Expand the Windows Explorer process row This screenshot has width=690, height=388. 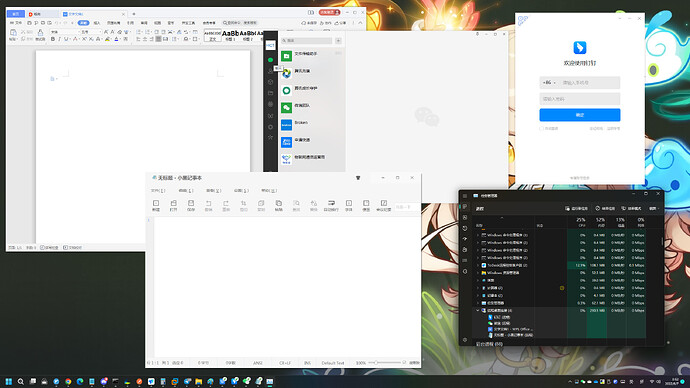pyautogui.click(x=477, y=273)
